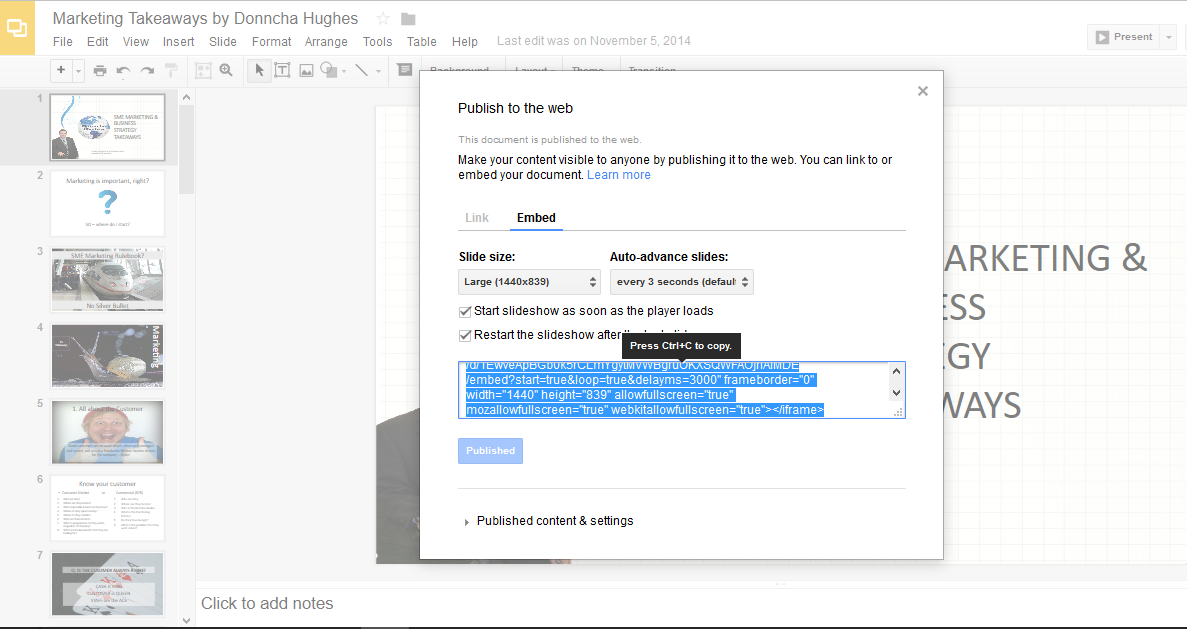Image resolution: width=1187 pixels, height=629 pixels.
Task: Toggle Start slideshow as soon as player loads
Action: 466,311
